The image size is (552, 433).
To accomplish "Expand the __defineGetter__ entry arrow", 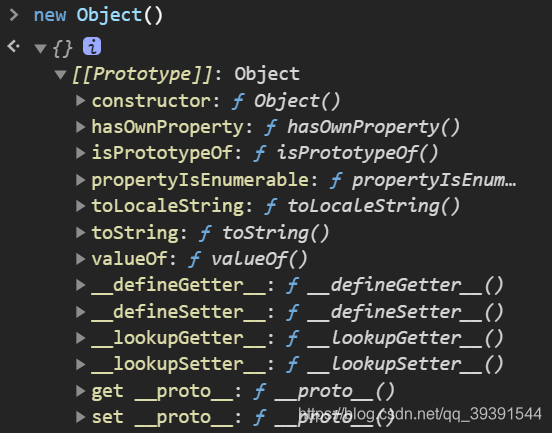I will click(x=81, y=285).
